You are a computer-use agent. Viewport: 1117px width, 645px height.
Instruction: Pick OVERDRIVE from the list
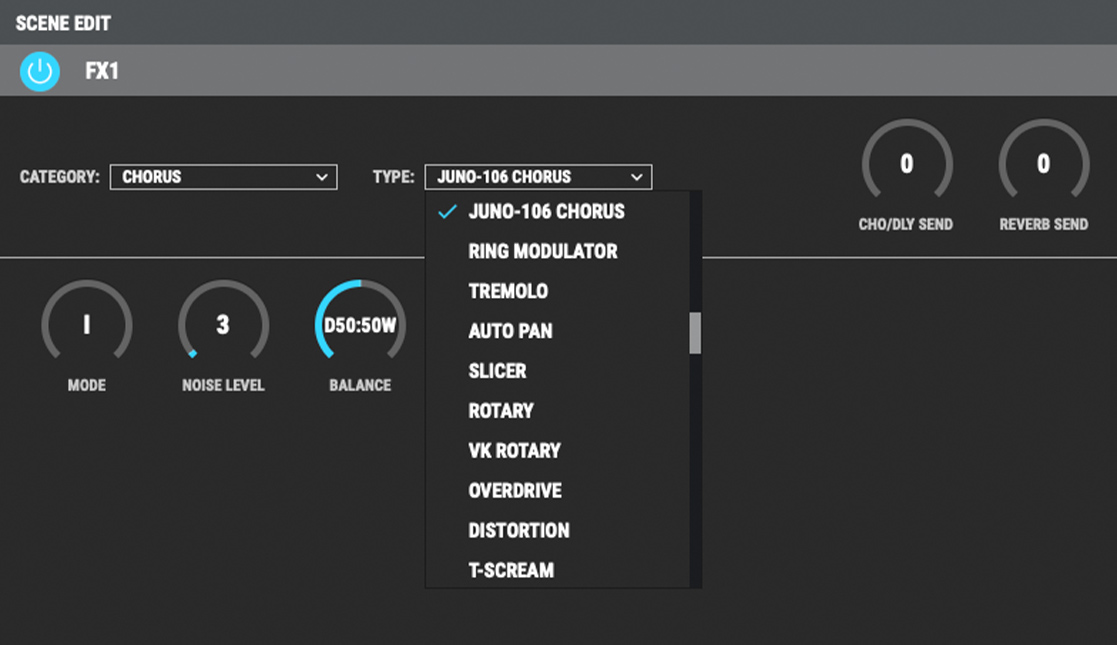tap(557, 491)
